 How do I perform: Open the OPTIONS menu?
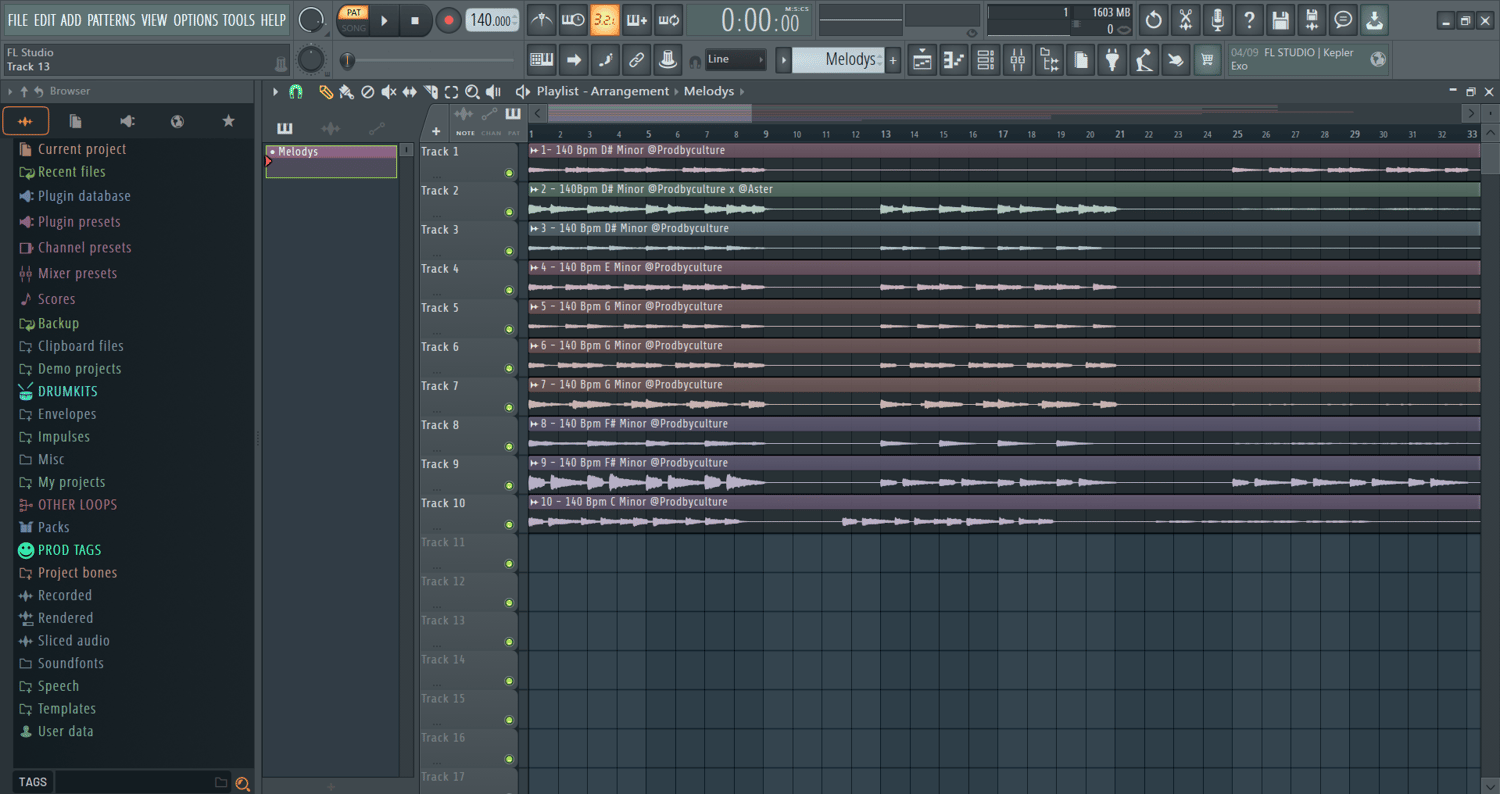pos(195,20)
